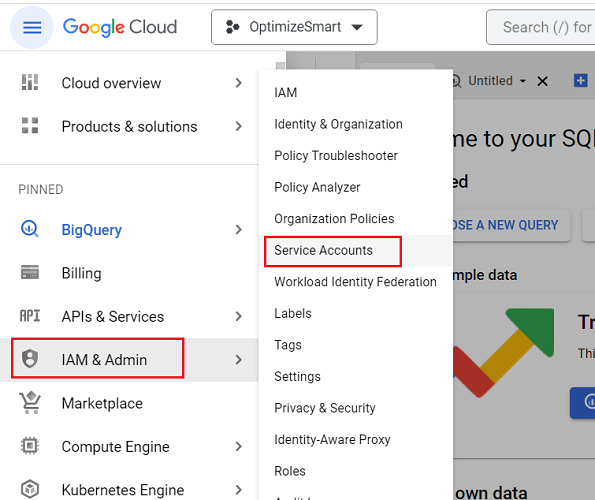
Task: Click the Google Cloud logo
Action: (x=120, y=27)
